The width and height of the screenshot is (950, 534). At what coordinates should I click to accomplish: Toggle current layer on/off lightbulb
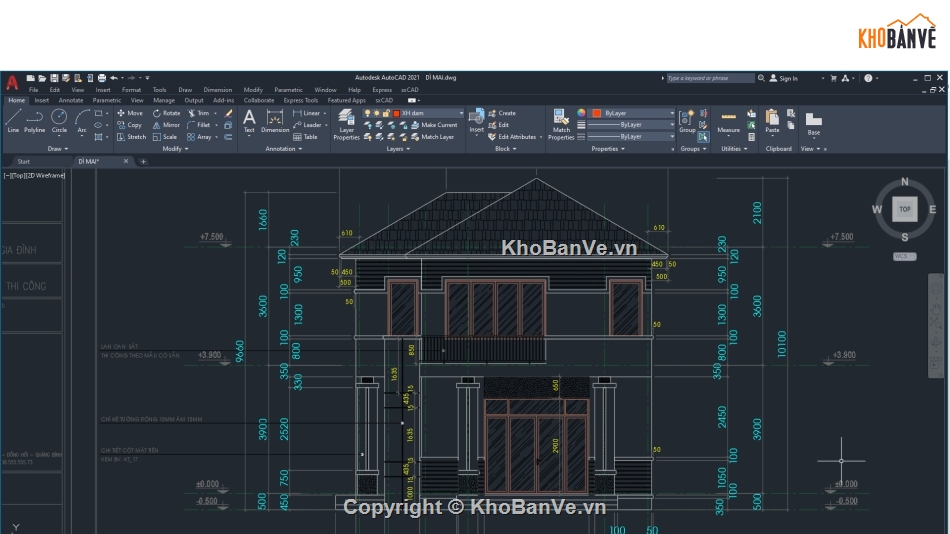(x=367, y=113)
